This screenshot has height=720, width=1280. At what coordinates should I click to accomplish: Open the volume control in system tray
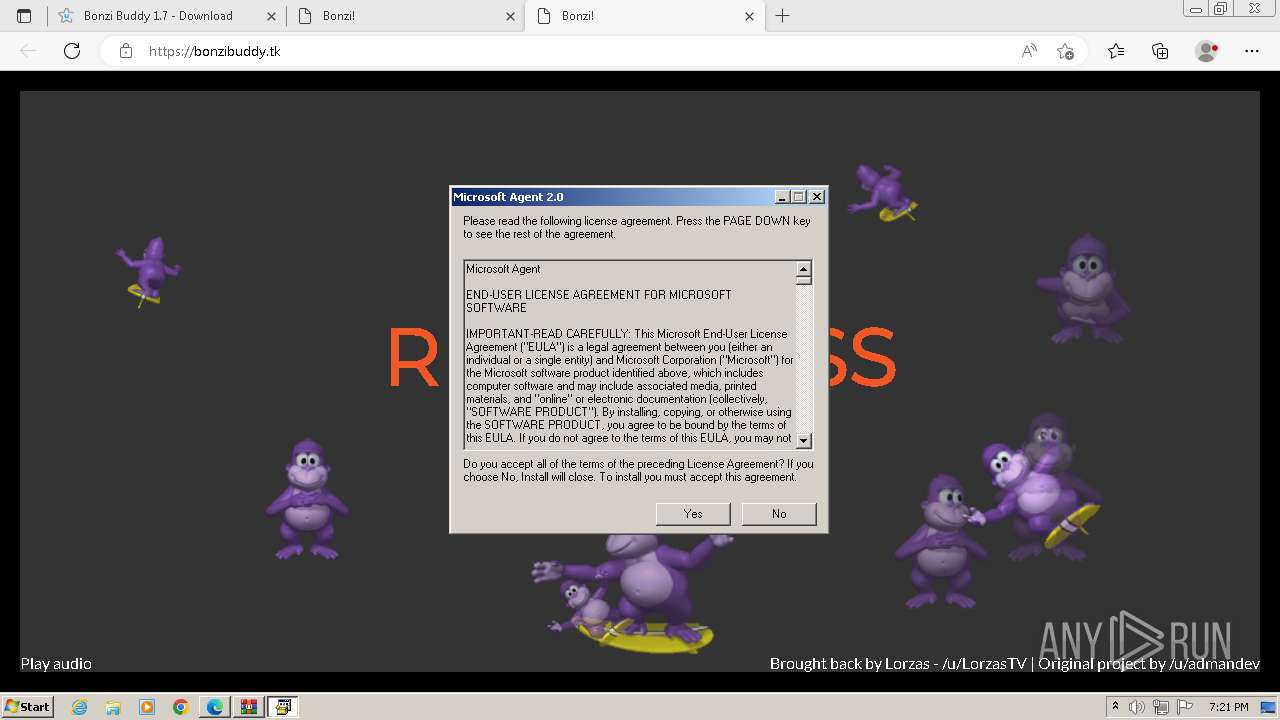(1137, 707)
